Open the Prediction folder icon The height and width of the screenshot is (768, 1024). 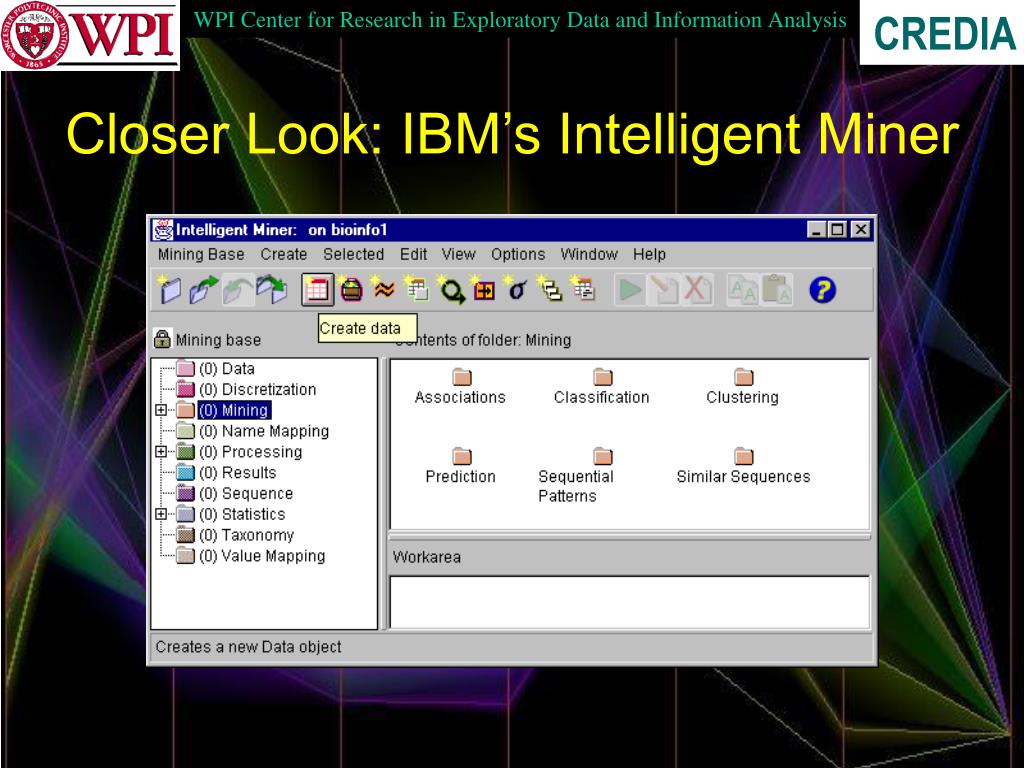pyautogui.click(x=462, y=456)
